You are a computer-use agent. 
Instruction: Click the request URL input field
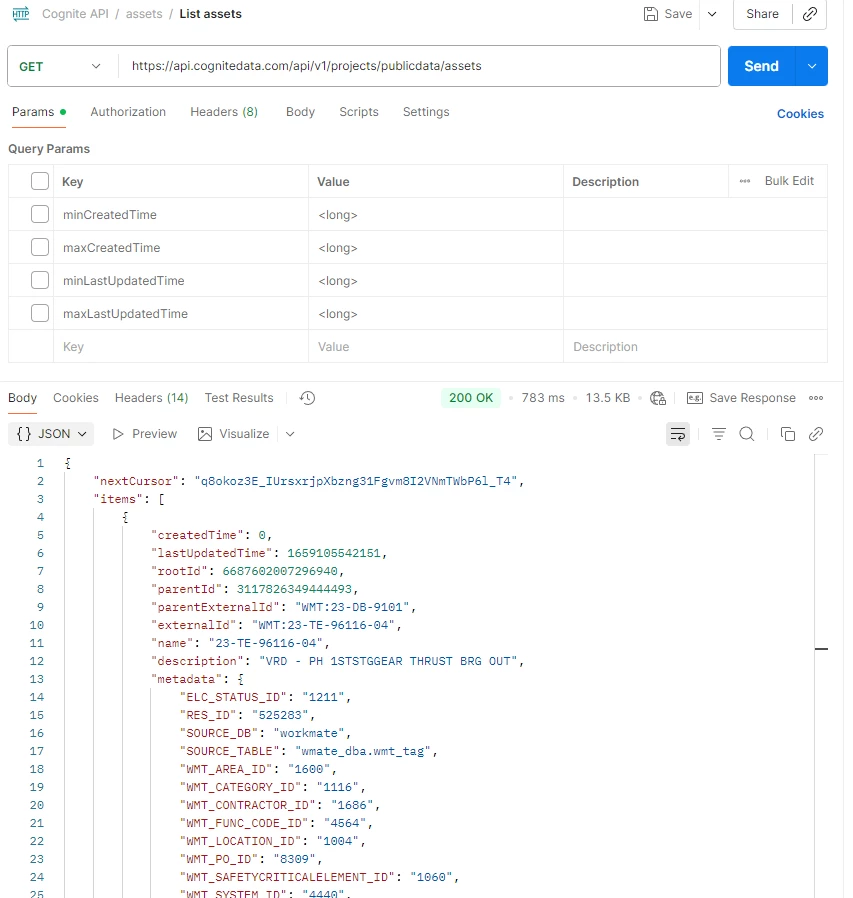[x=420, y=66]
